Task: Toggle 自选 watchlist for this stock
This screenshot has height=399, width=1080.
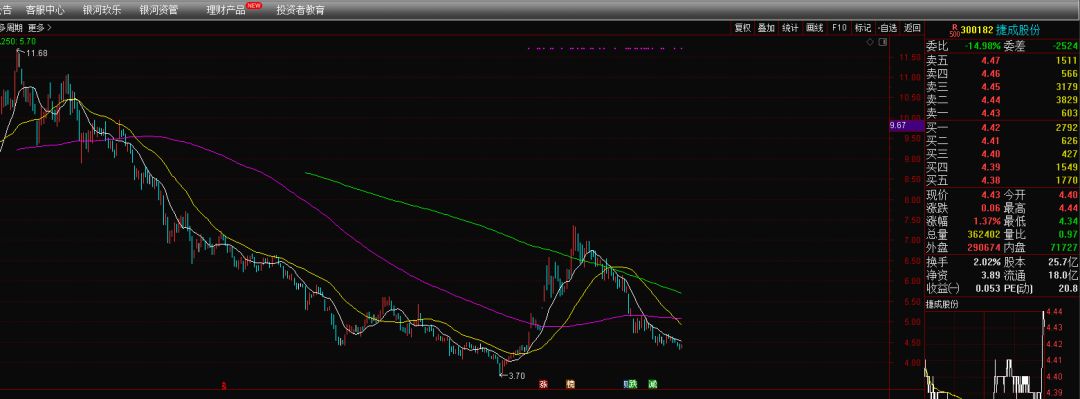Action: tap(887, 28)
